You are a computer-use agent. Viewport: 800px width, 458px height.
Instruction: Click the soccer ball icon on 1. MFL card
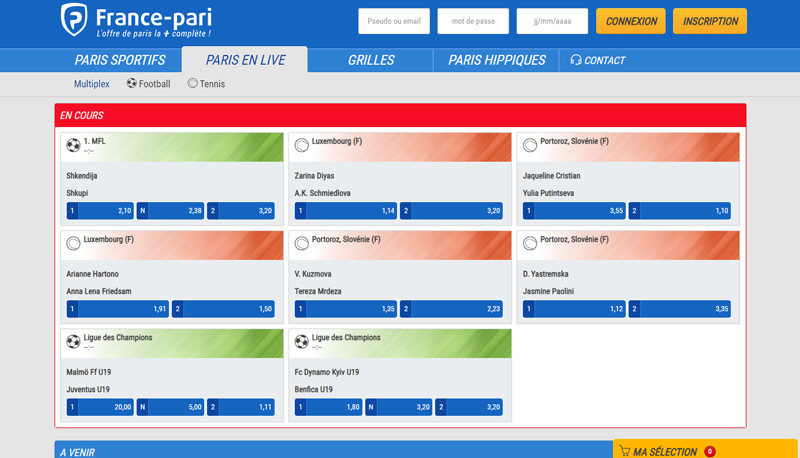(73, 145)
